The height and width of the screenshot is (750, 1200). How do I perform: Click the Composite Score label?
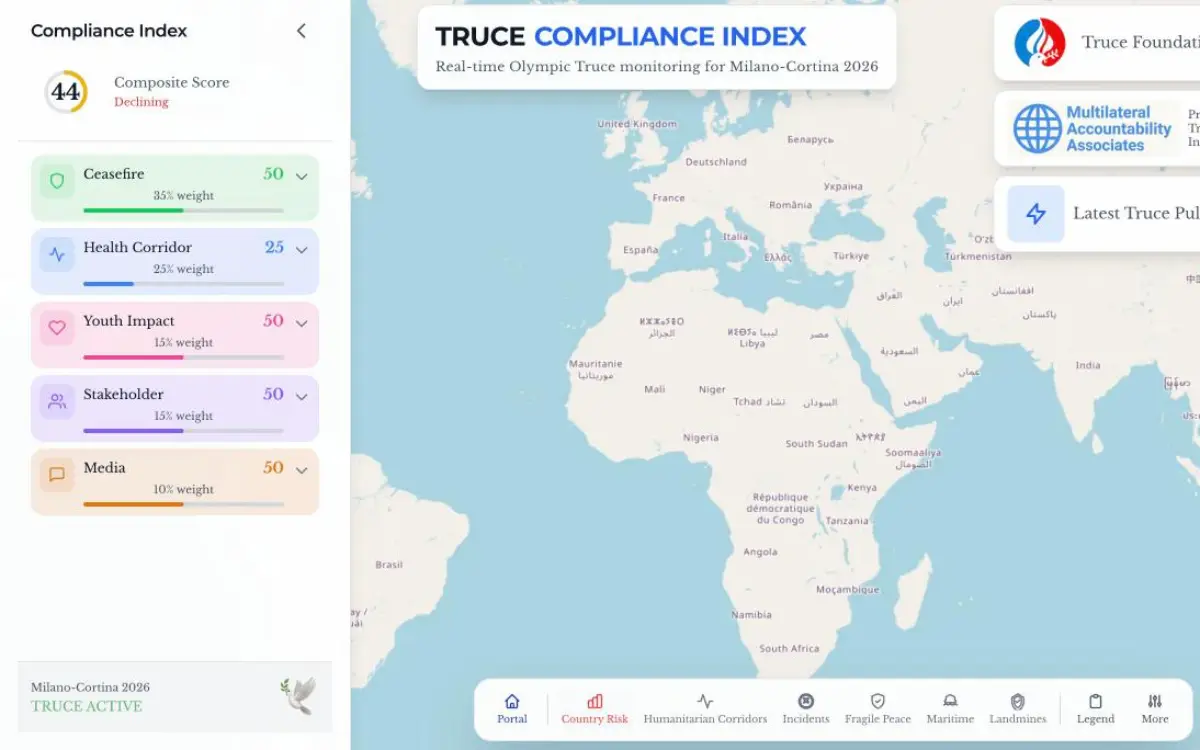point(172,82)
